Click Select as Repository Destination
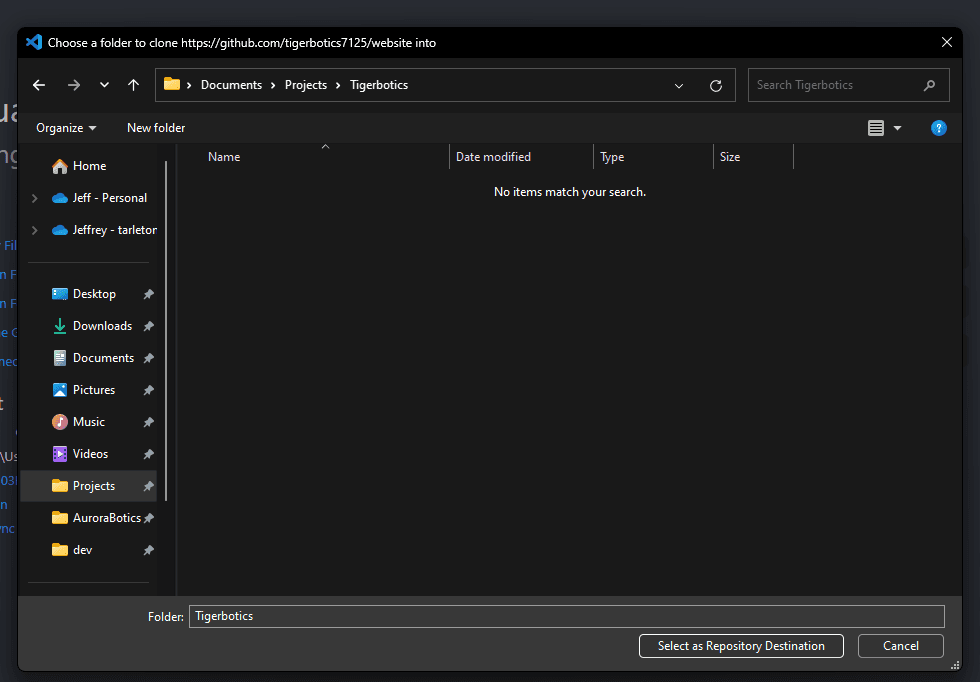 [x=741, y=646]
